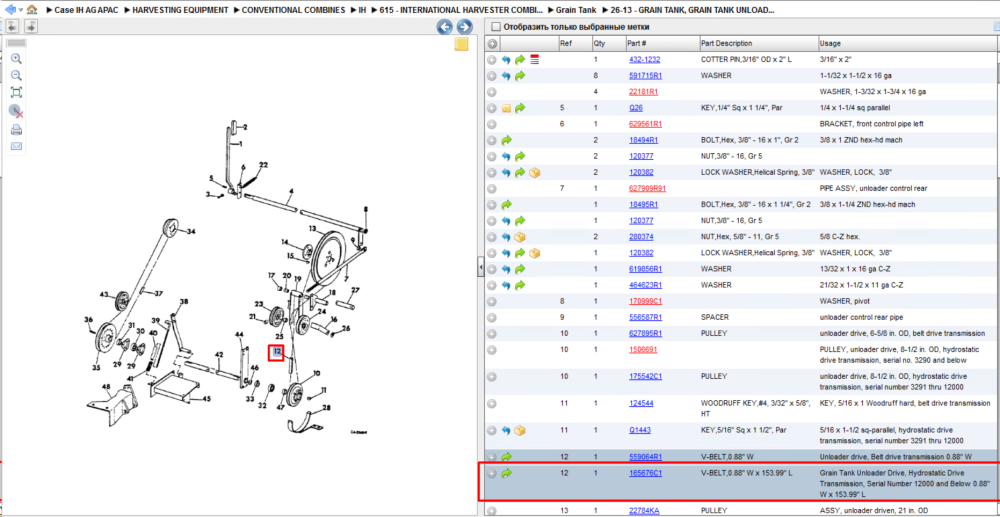Image resolution: width=1000 pixels, height=517 pixels.
Task: Open part link 22784KA
Action: click(643, 511)
